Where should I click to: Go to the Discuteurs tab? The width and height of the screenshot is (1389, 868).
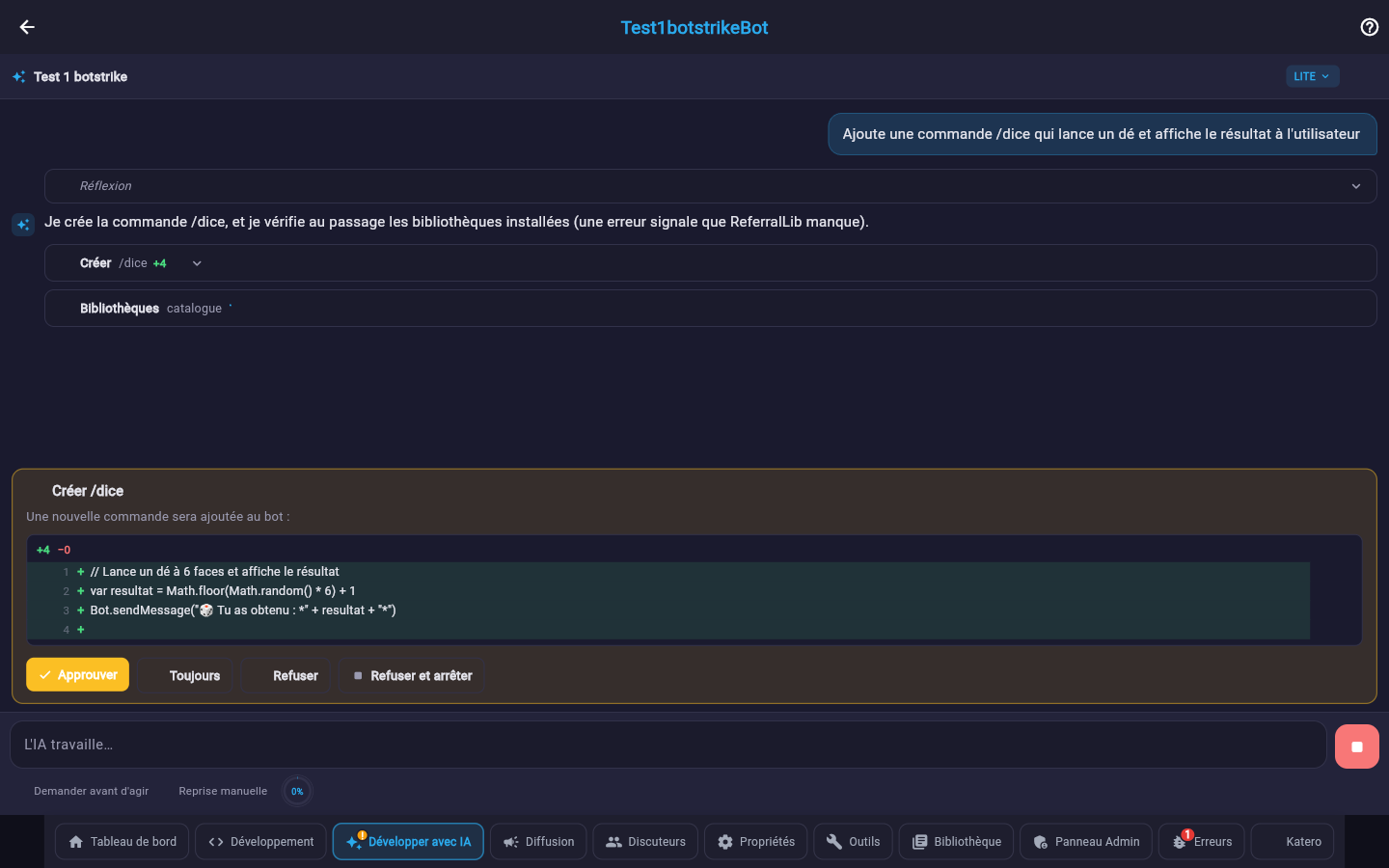coord(645,842)
